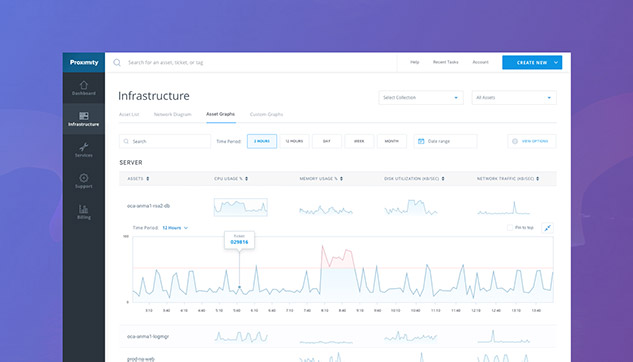Open Recent Tasks in the top bar
This screenshot has height=362, width=633.
tap(446, 62)
